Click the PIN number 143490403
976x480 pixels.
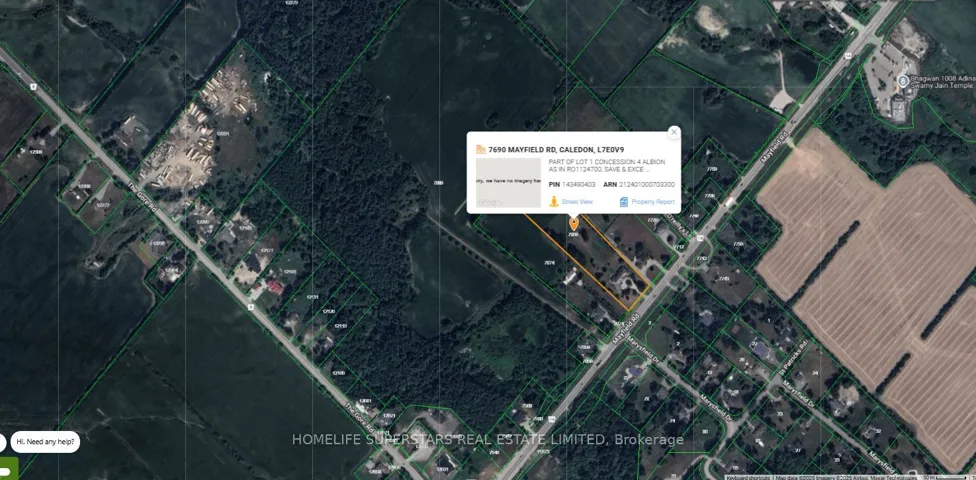578,185
